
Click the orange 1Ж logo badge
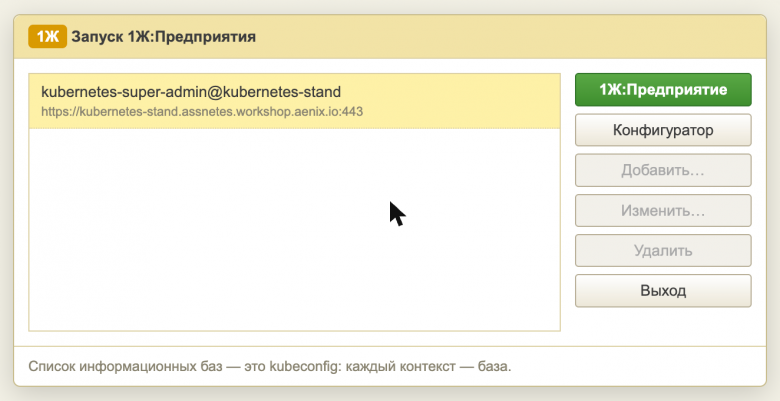pos(47,37)
